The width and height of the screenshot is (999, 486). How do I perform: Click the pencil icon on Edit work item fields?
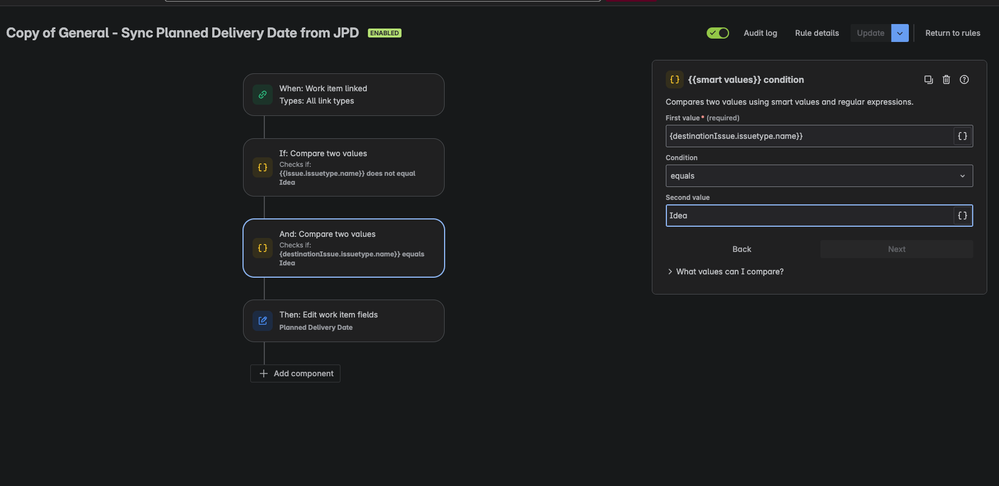point(262,321)
